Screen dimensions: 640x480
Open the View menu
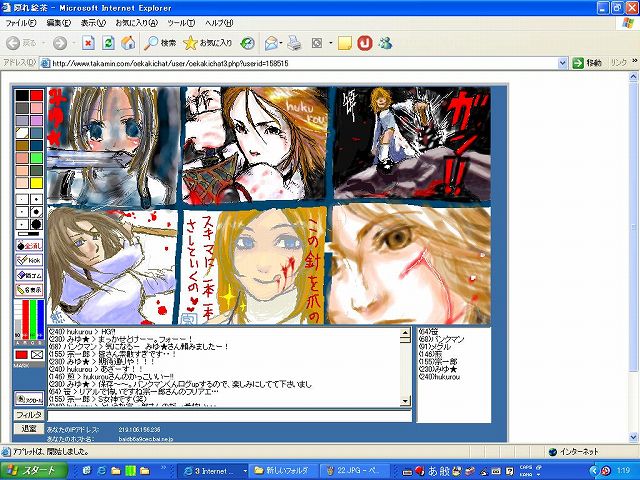point(93,23)
